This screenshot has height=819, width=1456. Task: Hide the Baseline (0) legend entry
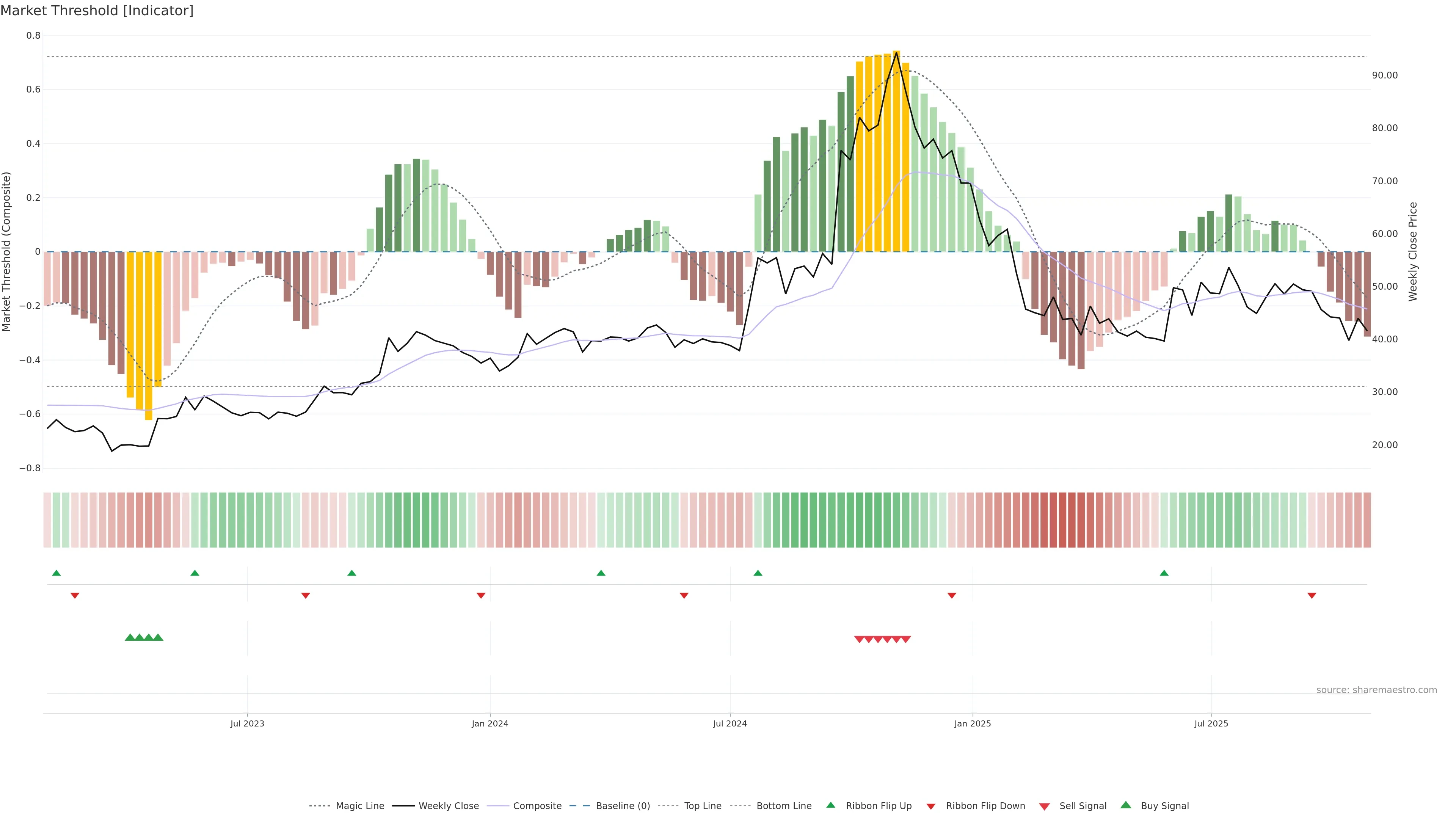pyautogui.click(x=622, y=806)
